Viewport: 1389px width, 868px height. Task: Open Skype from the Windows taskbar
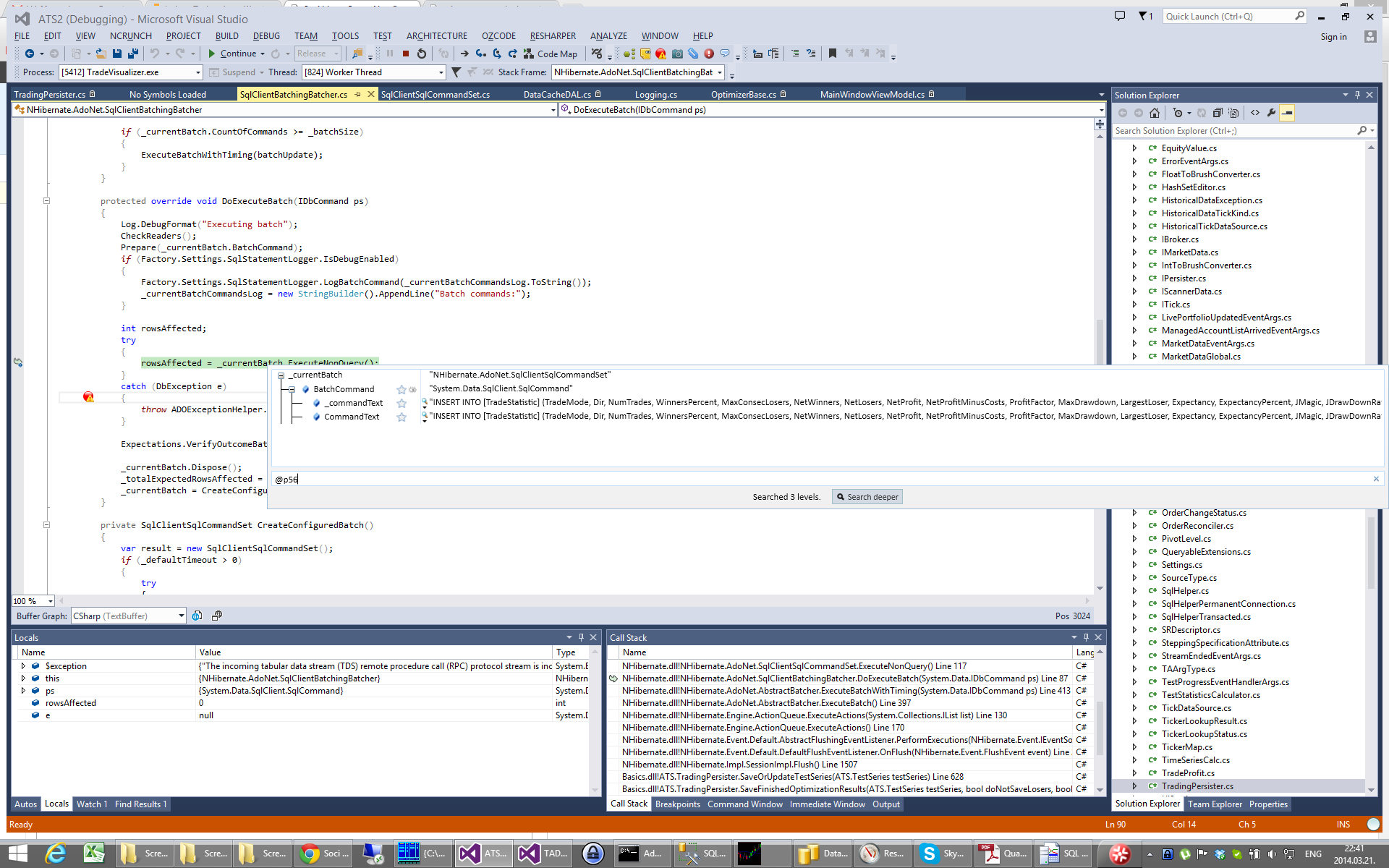tap(942, 854)
